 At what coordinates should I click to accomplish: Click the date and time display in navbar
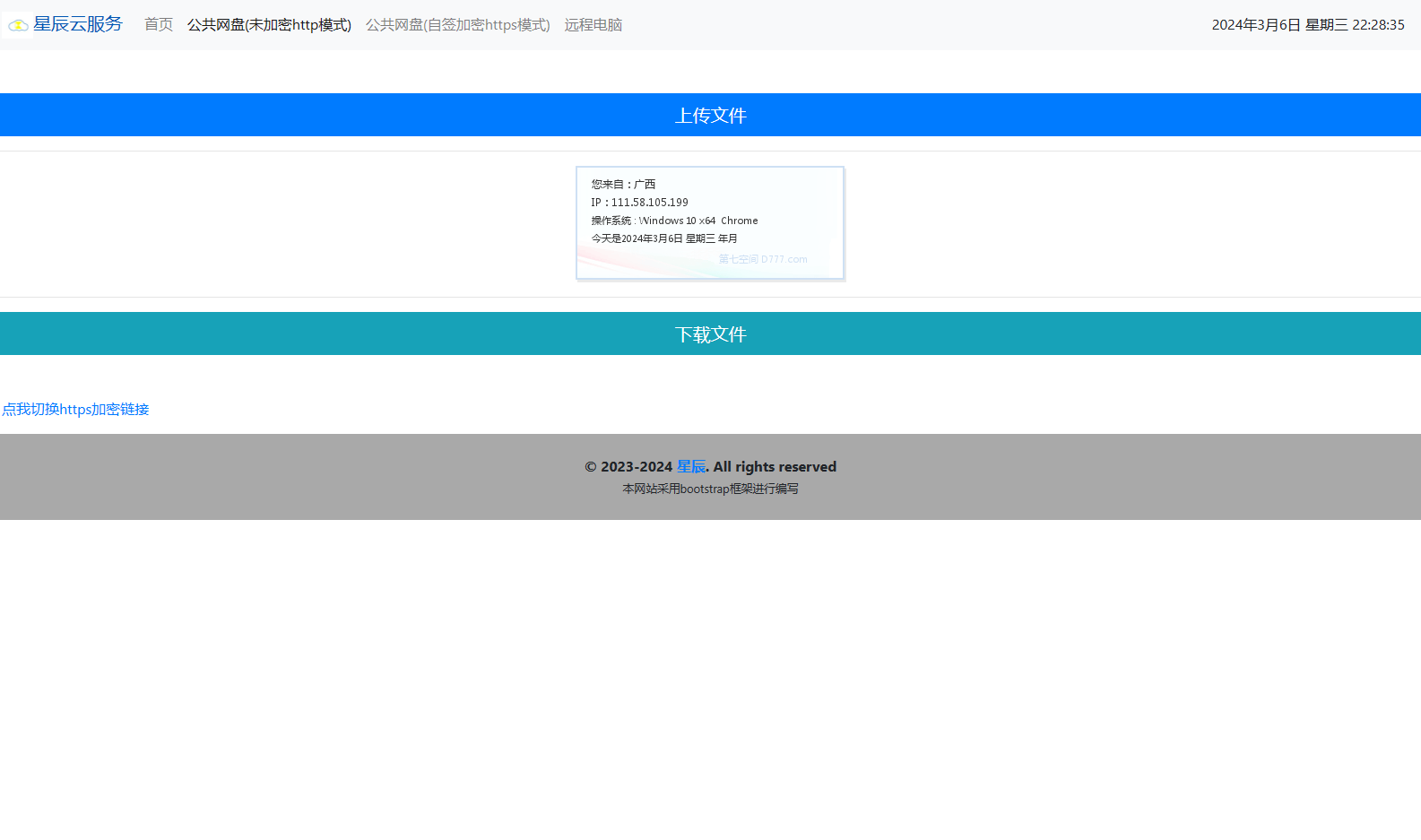pos(1307,25)
